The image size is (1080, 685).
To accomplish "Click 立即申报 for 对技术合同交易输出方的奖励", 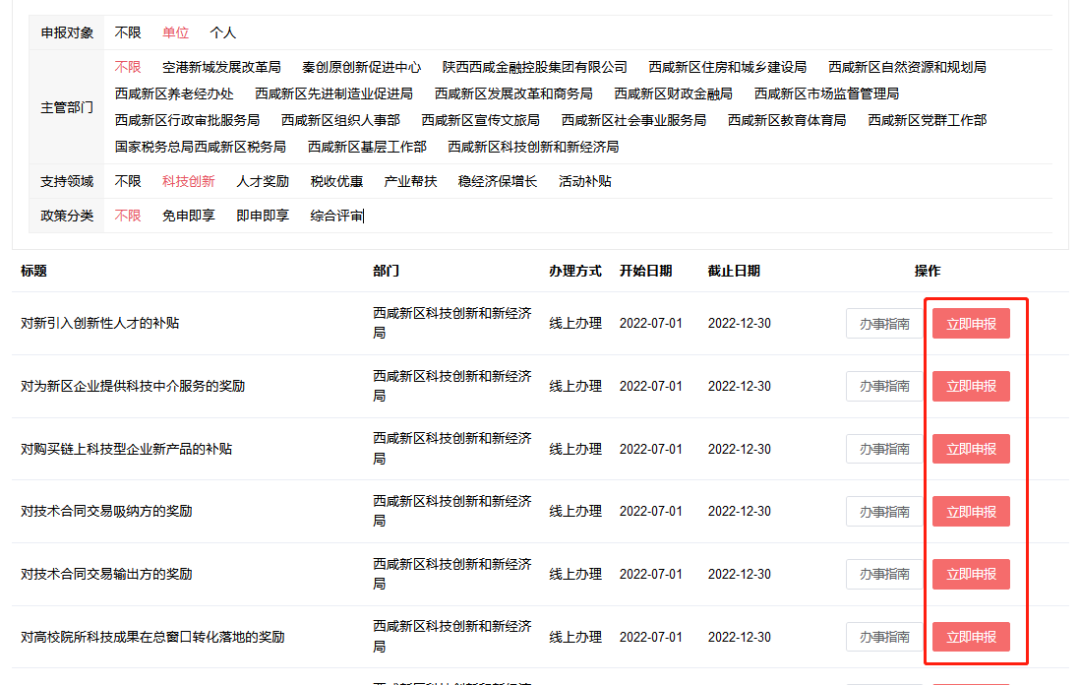I will pyautogui.click(x=970, y=574).
